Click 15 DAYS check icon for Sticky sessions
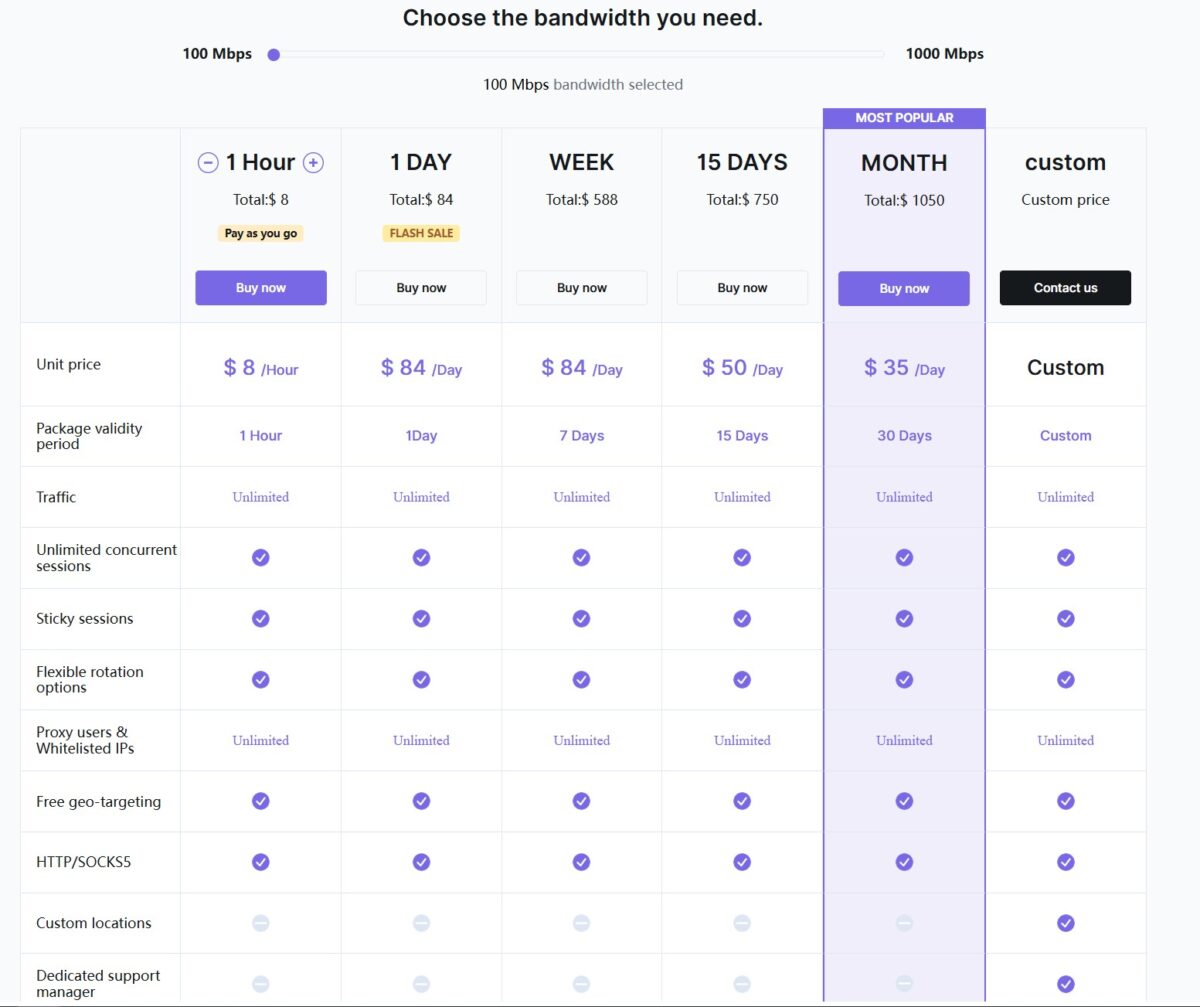The width and height of the screenshot is (1200, 1007). [742, 618]
